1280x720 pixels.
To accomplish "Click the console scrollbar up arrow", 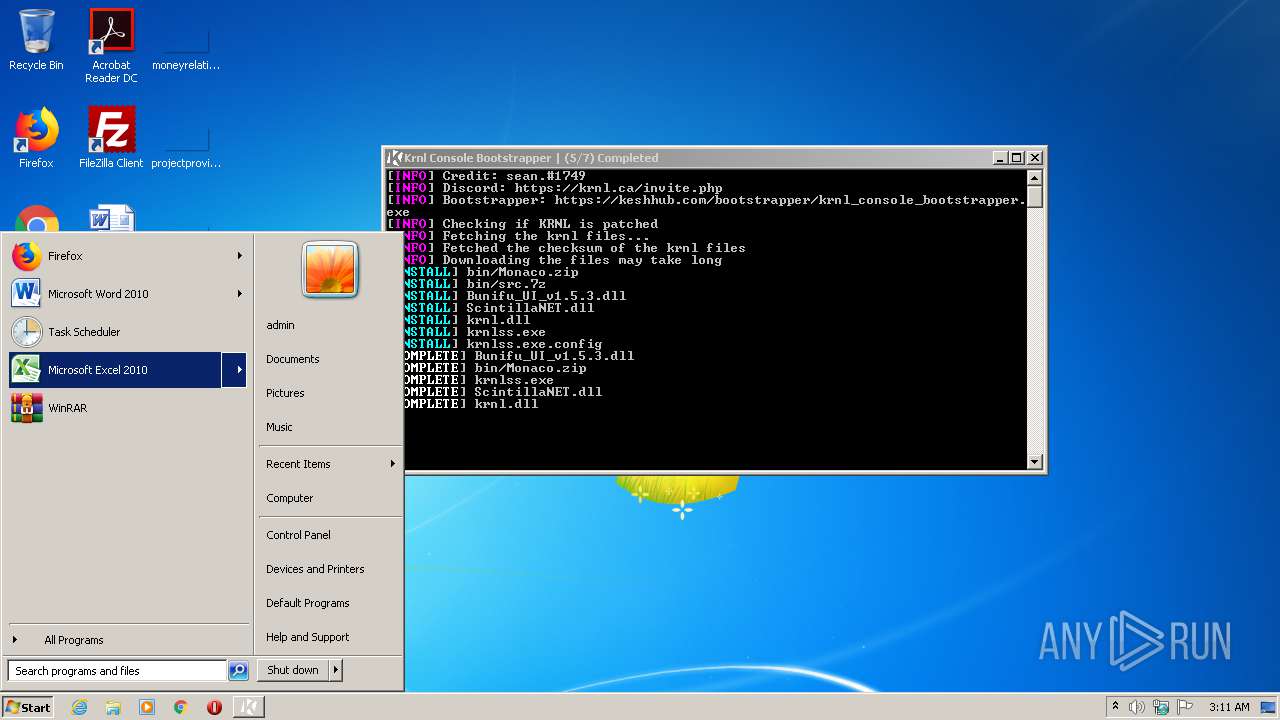I will pyautogui.click(x=1035, y=178).
